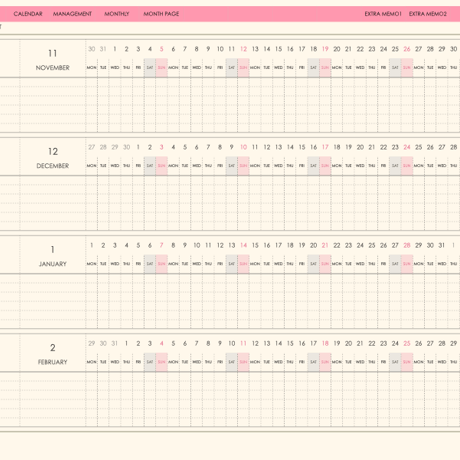Click December date 17 in pink
460x460 pixels.
coord(325,147)
